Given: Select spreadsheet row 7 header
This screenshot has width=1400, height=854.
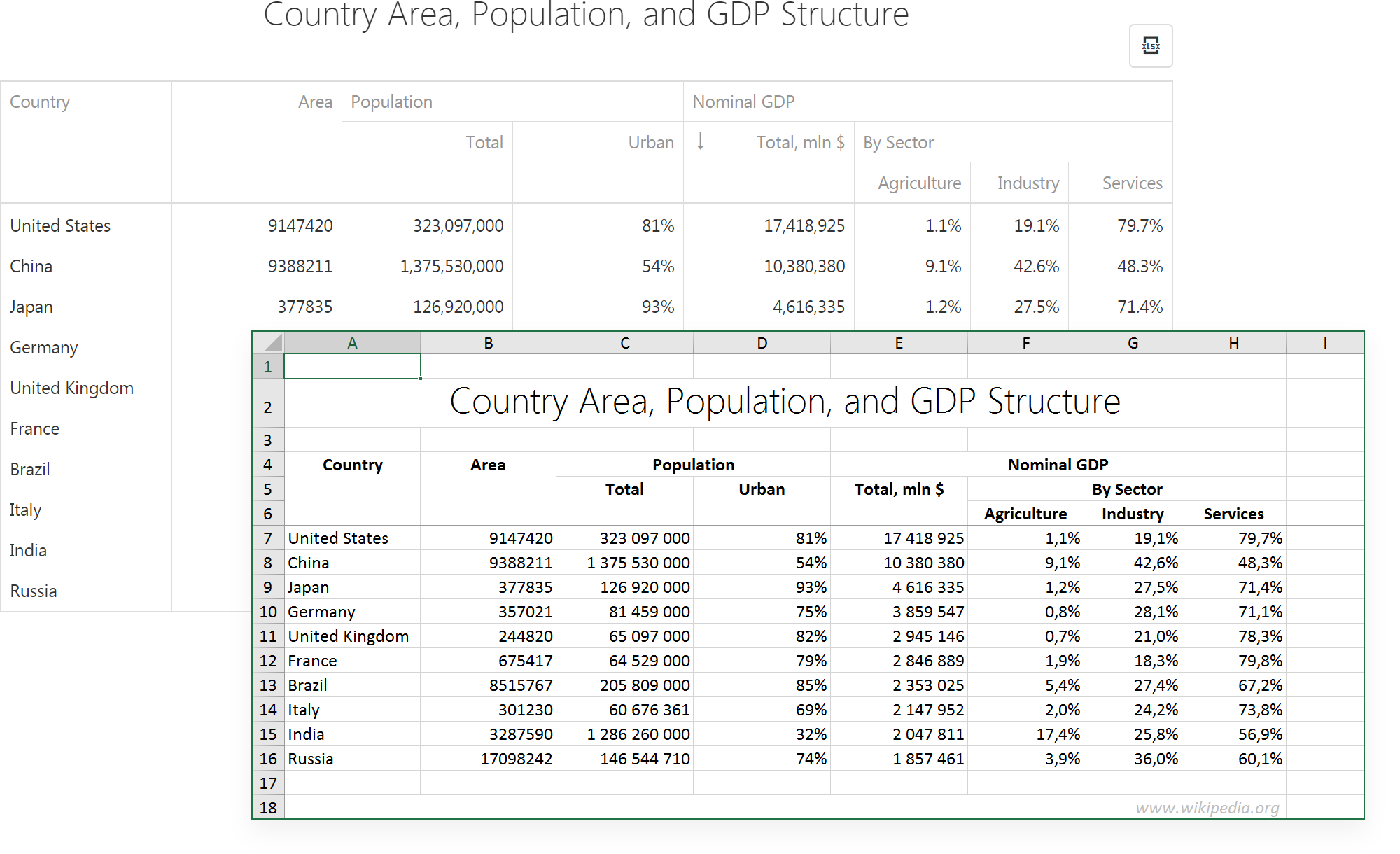Looking at the screenshot, I should tap(268, 538).
